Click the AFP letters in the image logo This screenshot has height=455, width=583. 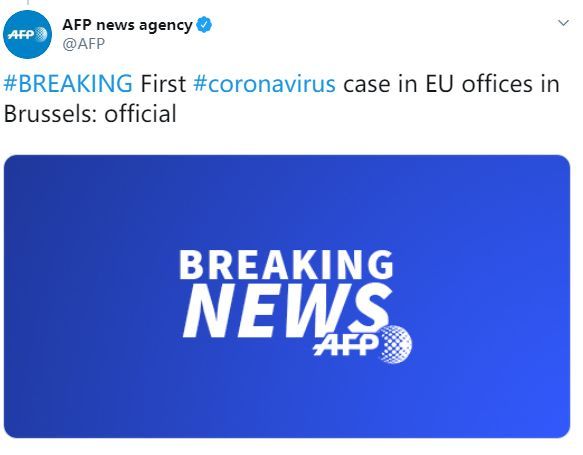pos(345,345)
